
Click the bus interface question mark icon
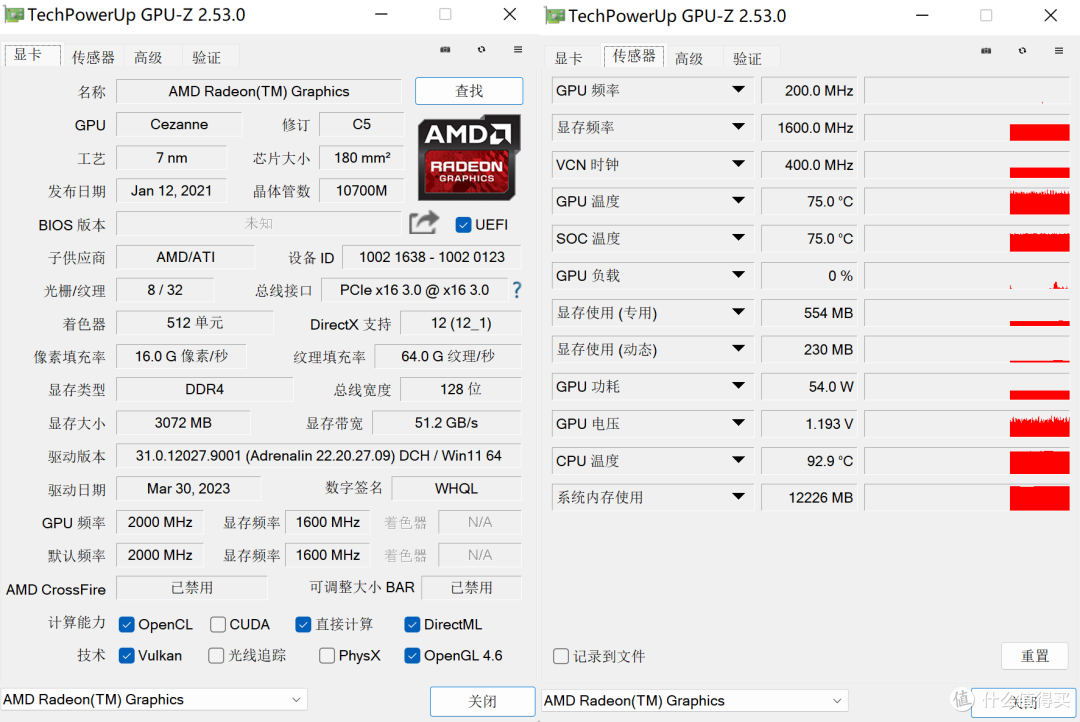[517, 290]
